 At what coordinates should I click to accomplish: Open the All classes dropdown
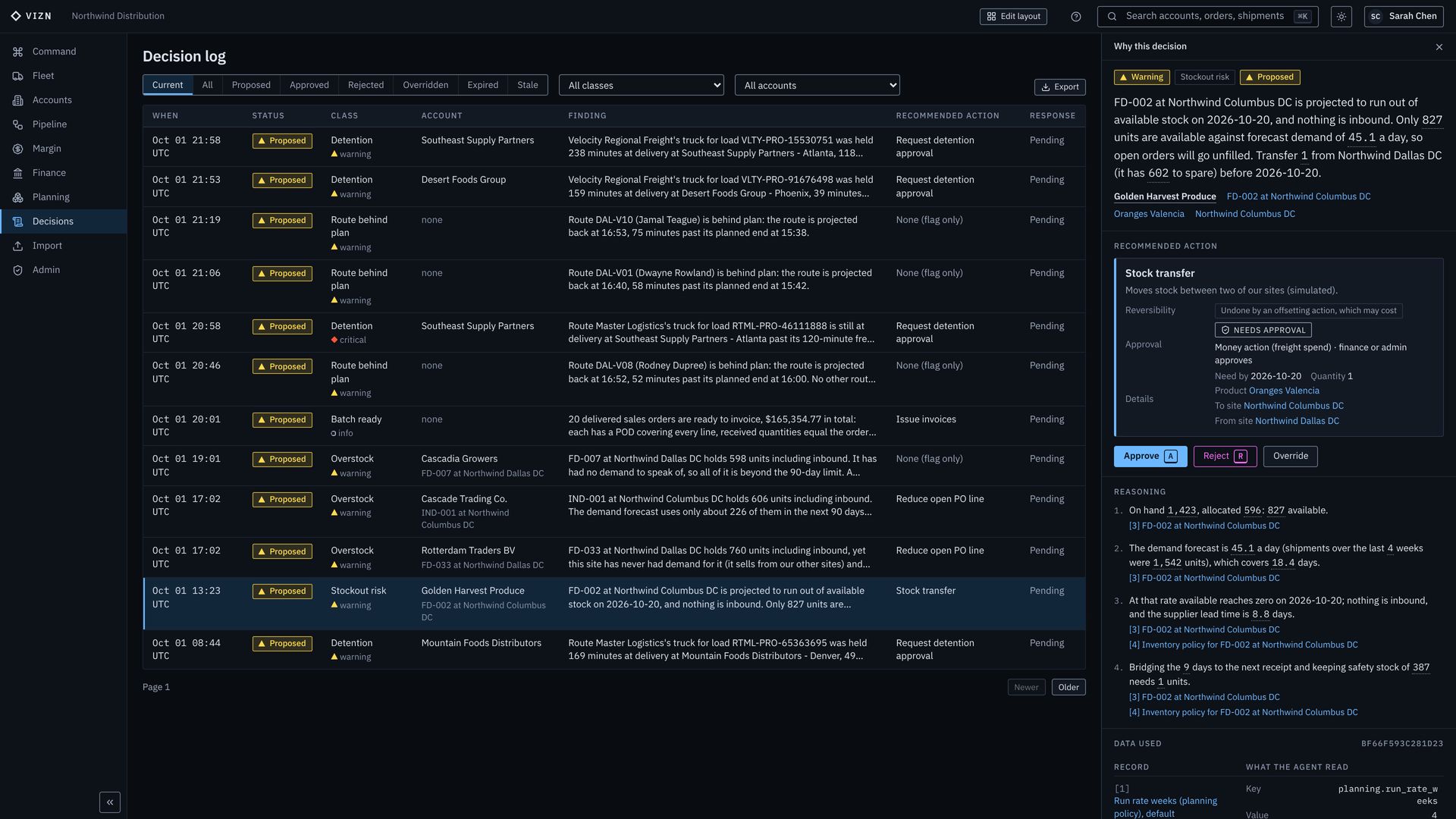(x=641, y=85)
